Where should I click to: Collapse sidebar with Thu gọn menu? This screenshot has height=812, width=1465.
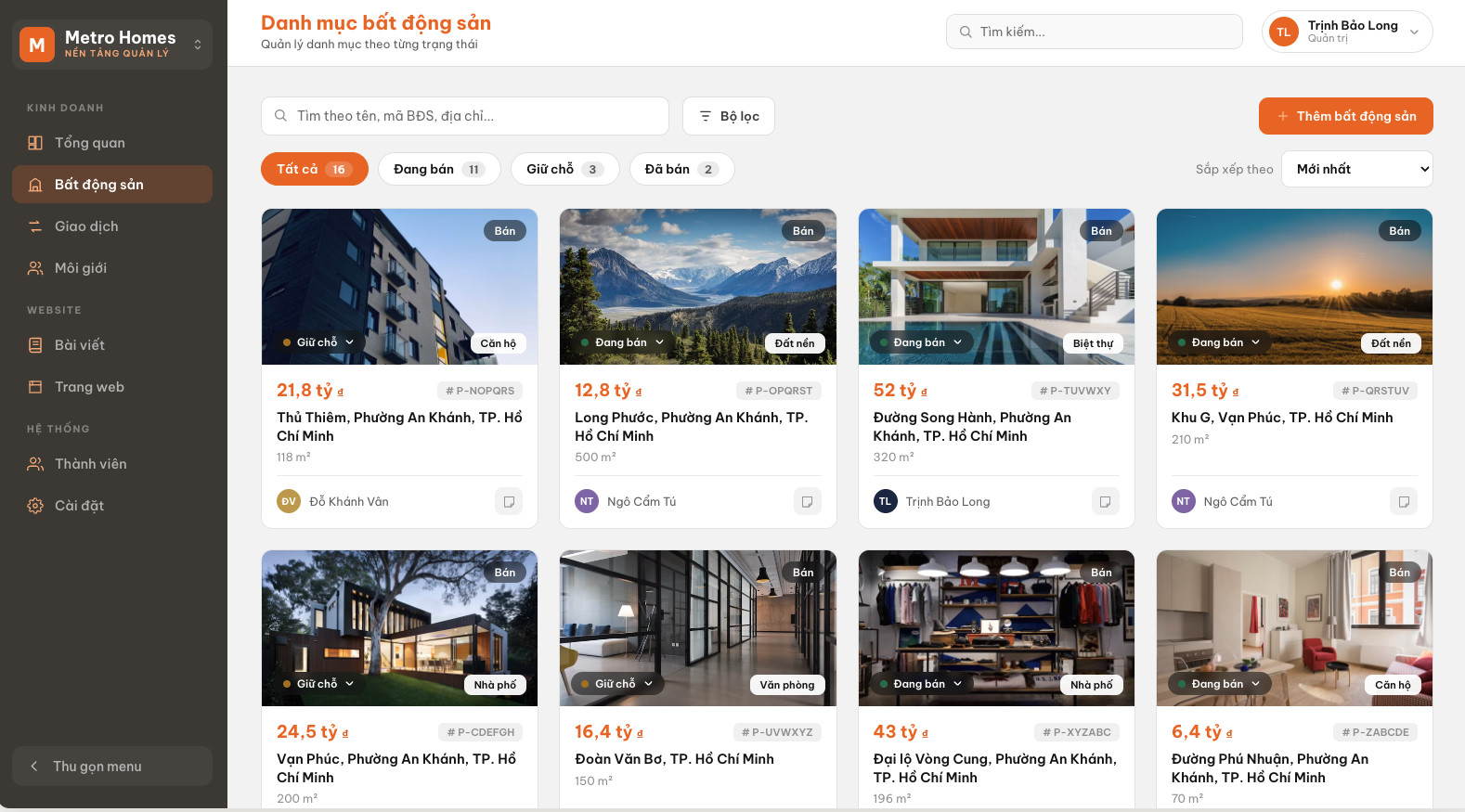point(112,767)
